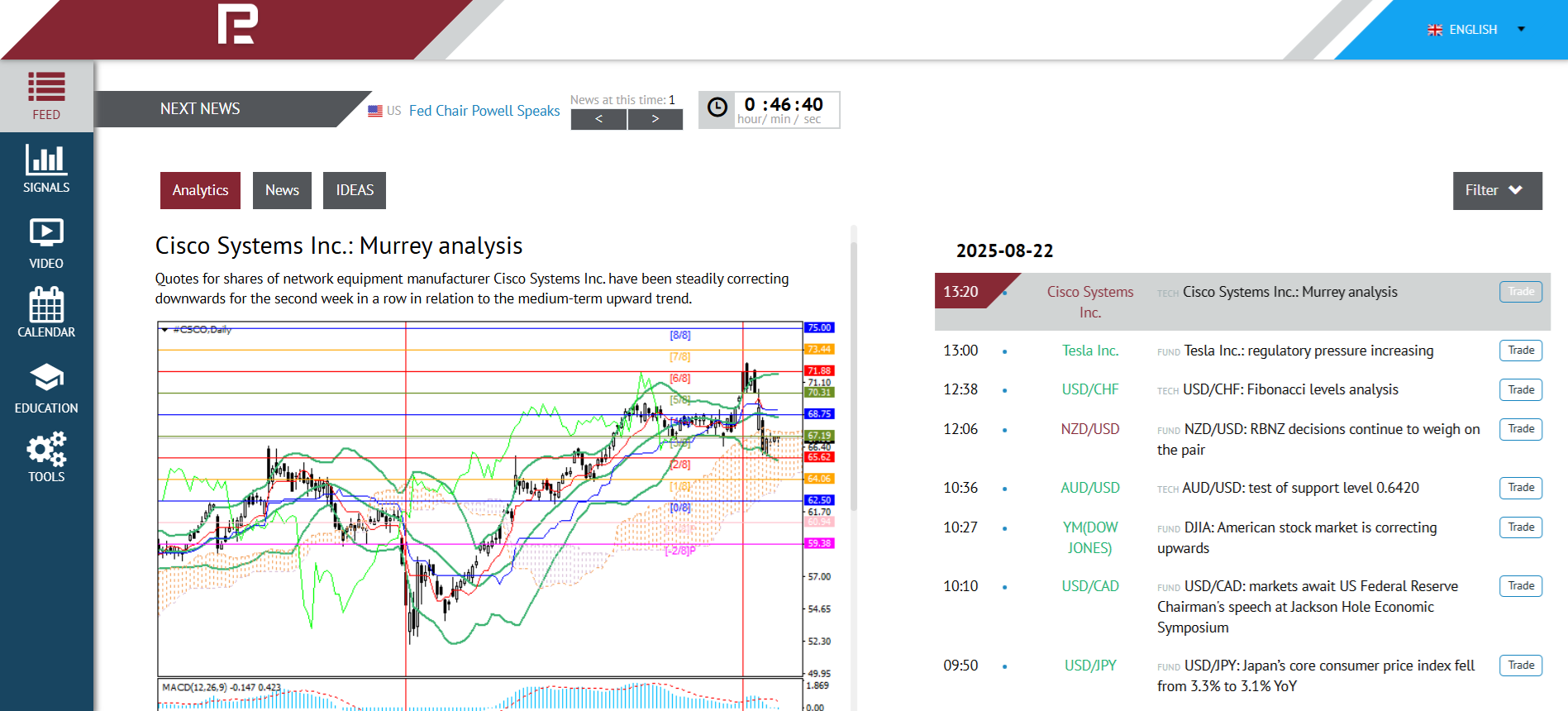Click Trade button for AUD/USD row

click(x=1520, y=488)
